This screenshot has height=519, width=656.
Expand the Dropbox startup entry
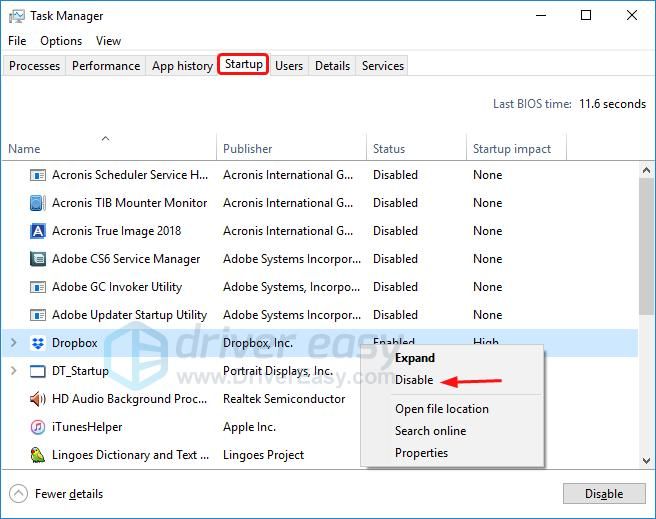pyautogui.click(x=13, y=343)
